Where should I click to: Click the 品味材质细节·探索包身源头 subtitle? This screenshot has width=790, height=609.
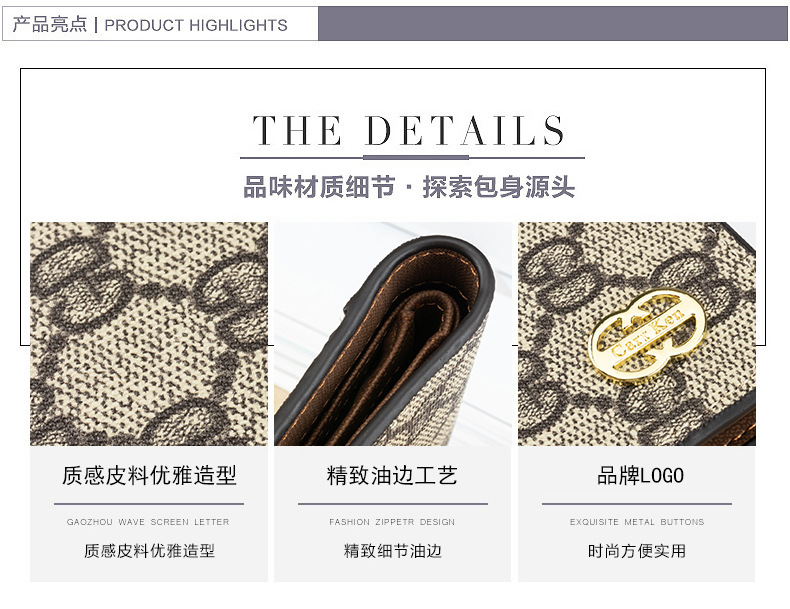(x=409, y=187)
